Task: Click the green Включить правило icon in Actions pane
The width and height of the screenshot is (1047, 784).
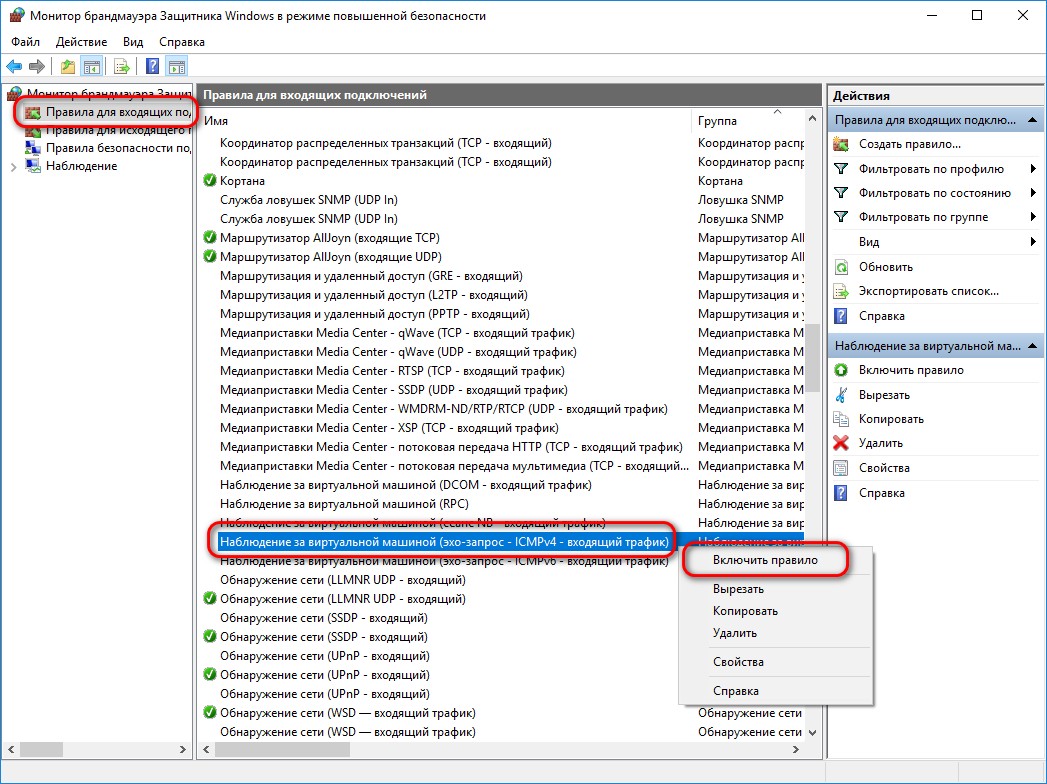Action: 841,370
